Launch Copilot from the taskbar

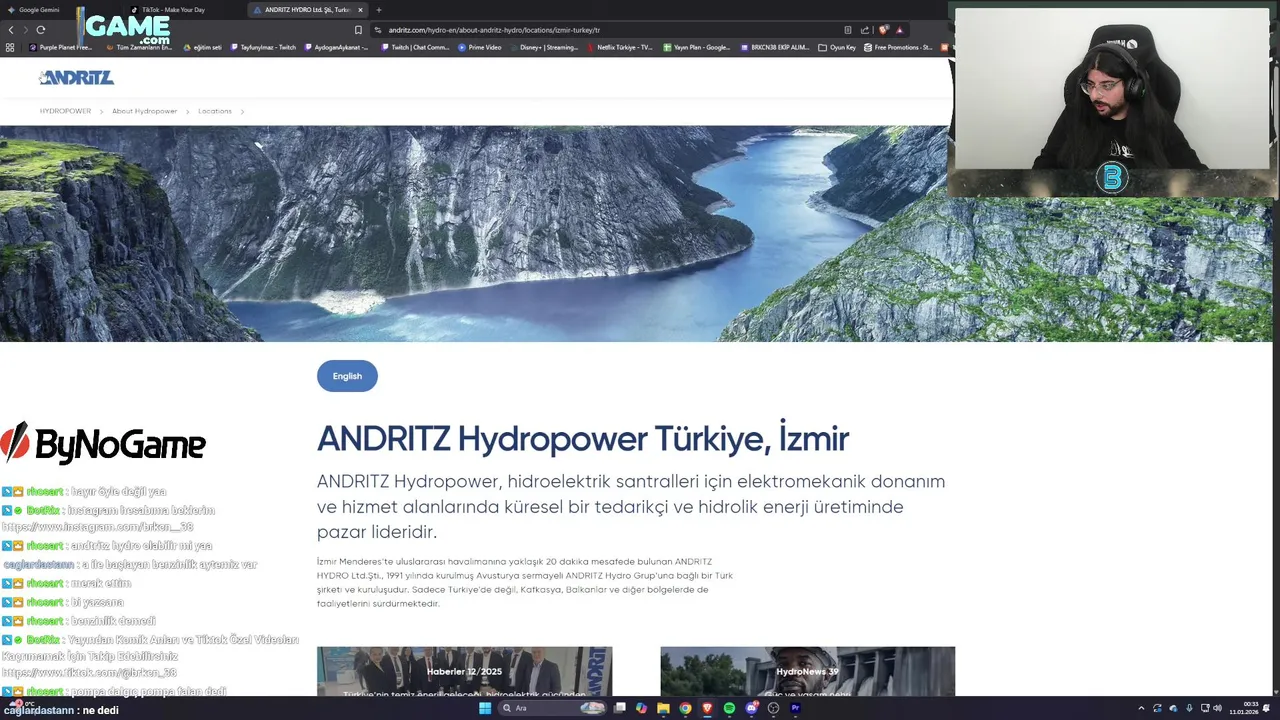tap(641, 708)
